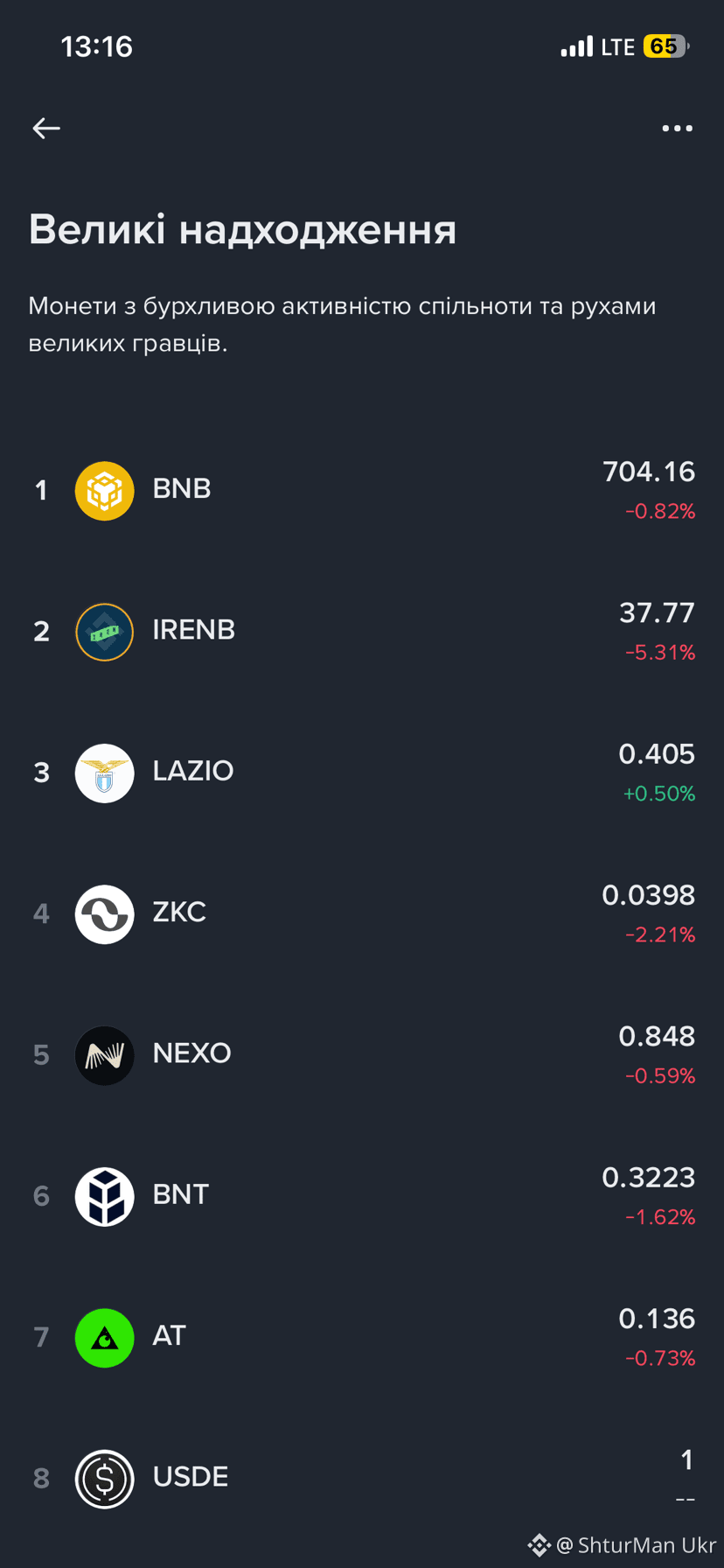Tap the back arrow icon

[46, 129]
